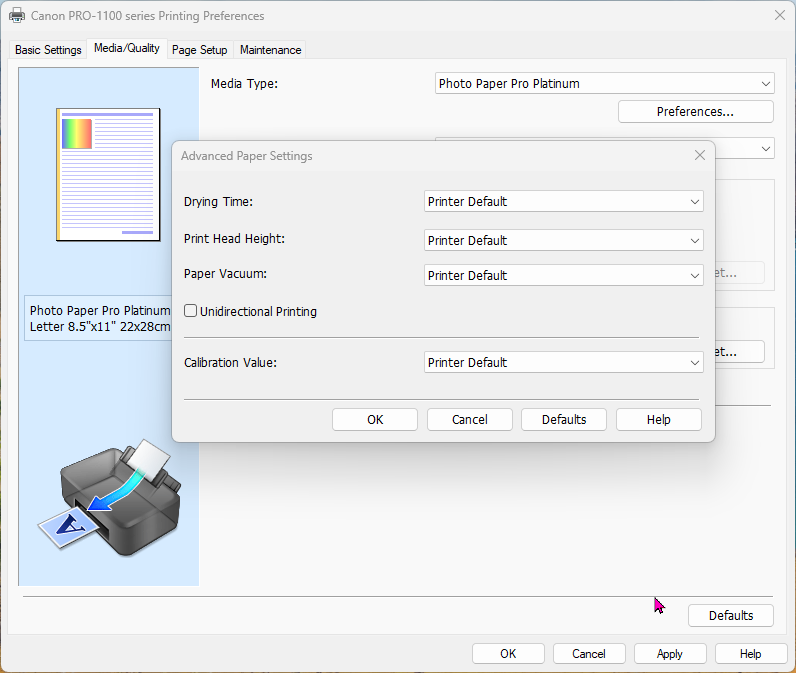Close the Printing Preferences window
Screen dimensions: 796x673
click(x=779, y=15)
